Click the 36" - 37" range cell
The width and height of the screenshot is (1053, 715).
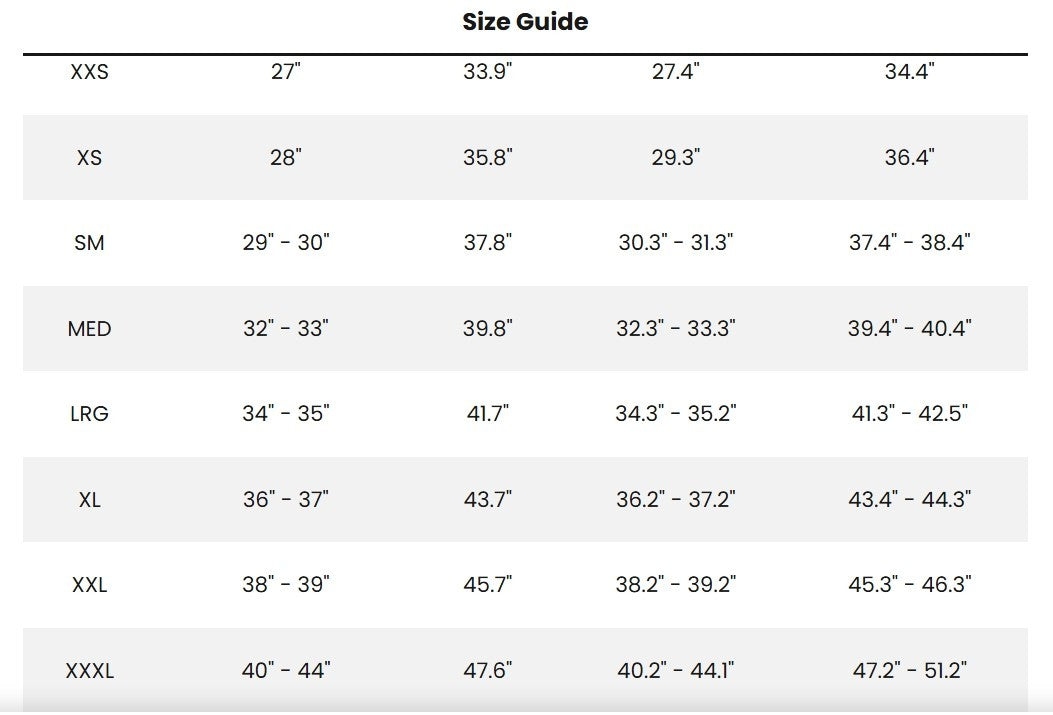(286, 500)
